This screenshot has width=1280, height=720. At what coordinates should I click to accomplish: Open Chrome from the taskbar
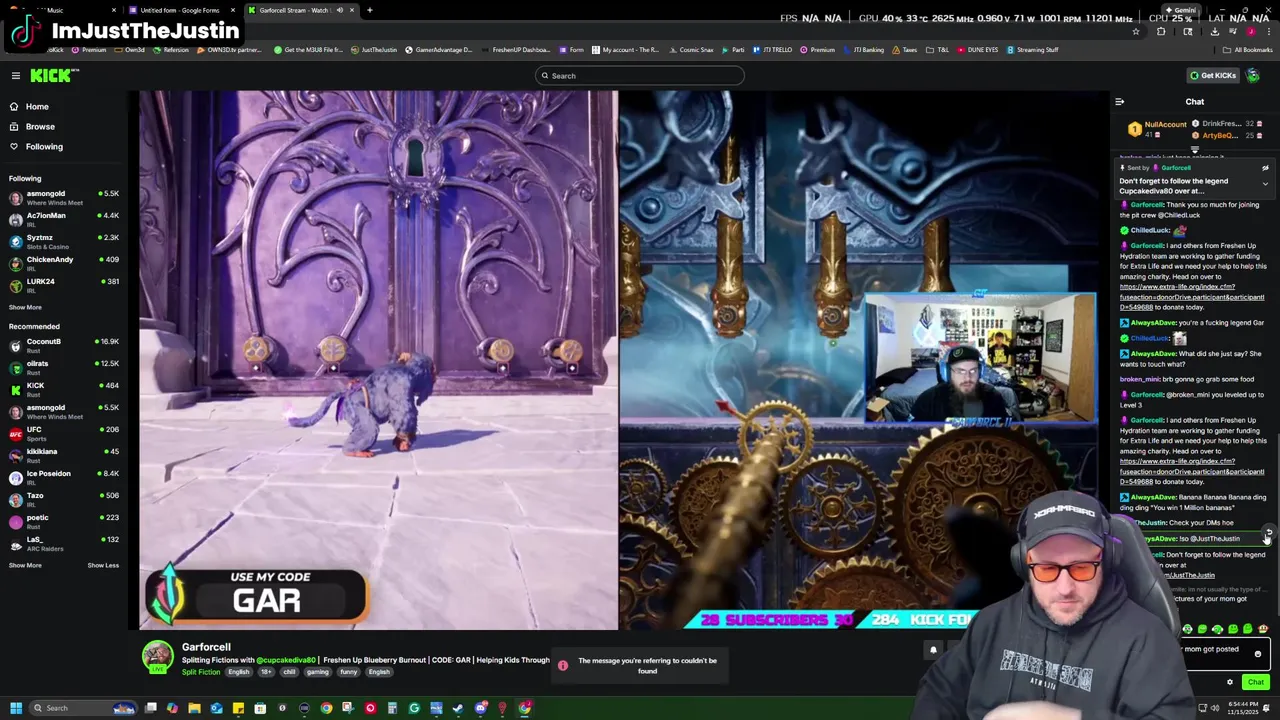pos(326,708)
